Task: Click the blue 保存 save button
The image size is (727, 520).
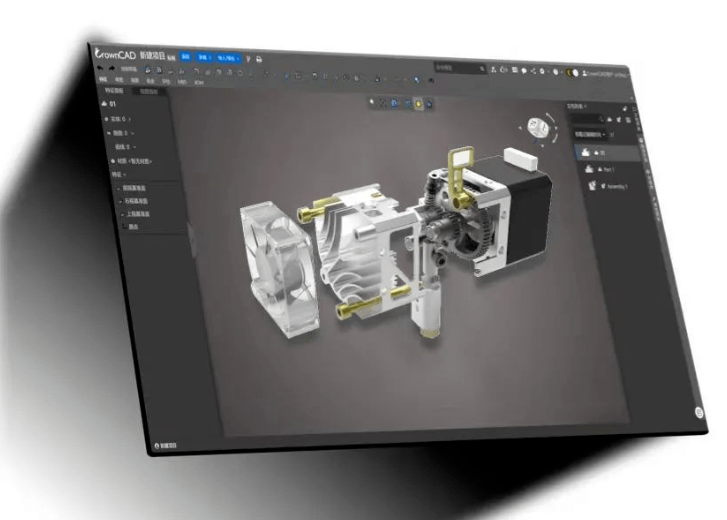Action: coord(185,57)
